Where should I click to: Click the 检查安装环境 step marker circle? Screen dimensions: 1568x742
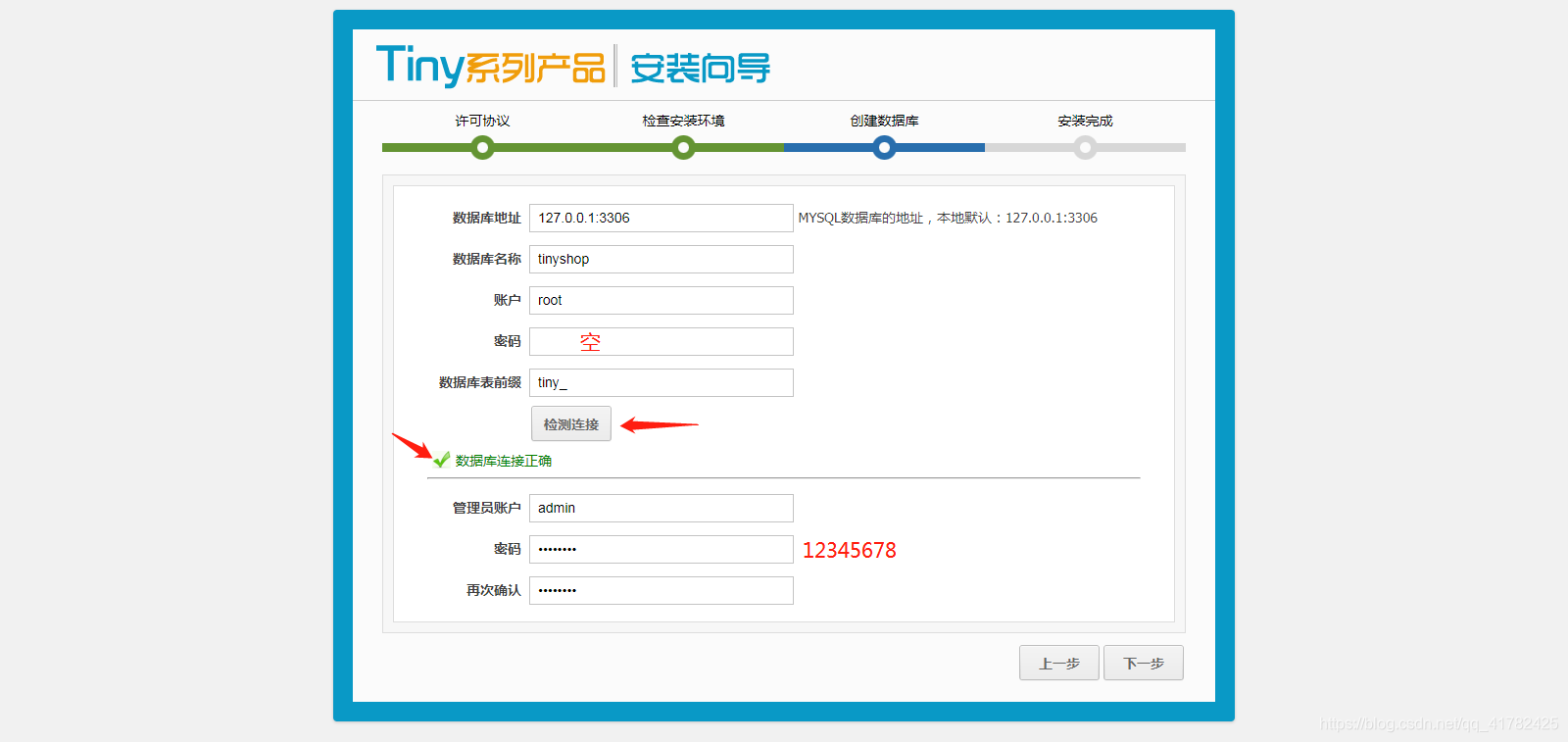(684, 148)
